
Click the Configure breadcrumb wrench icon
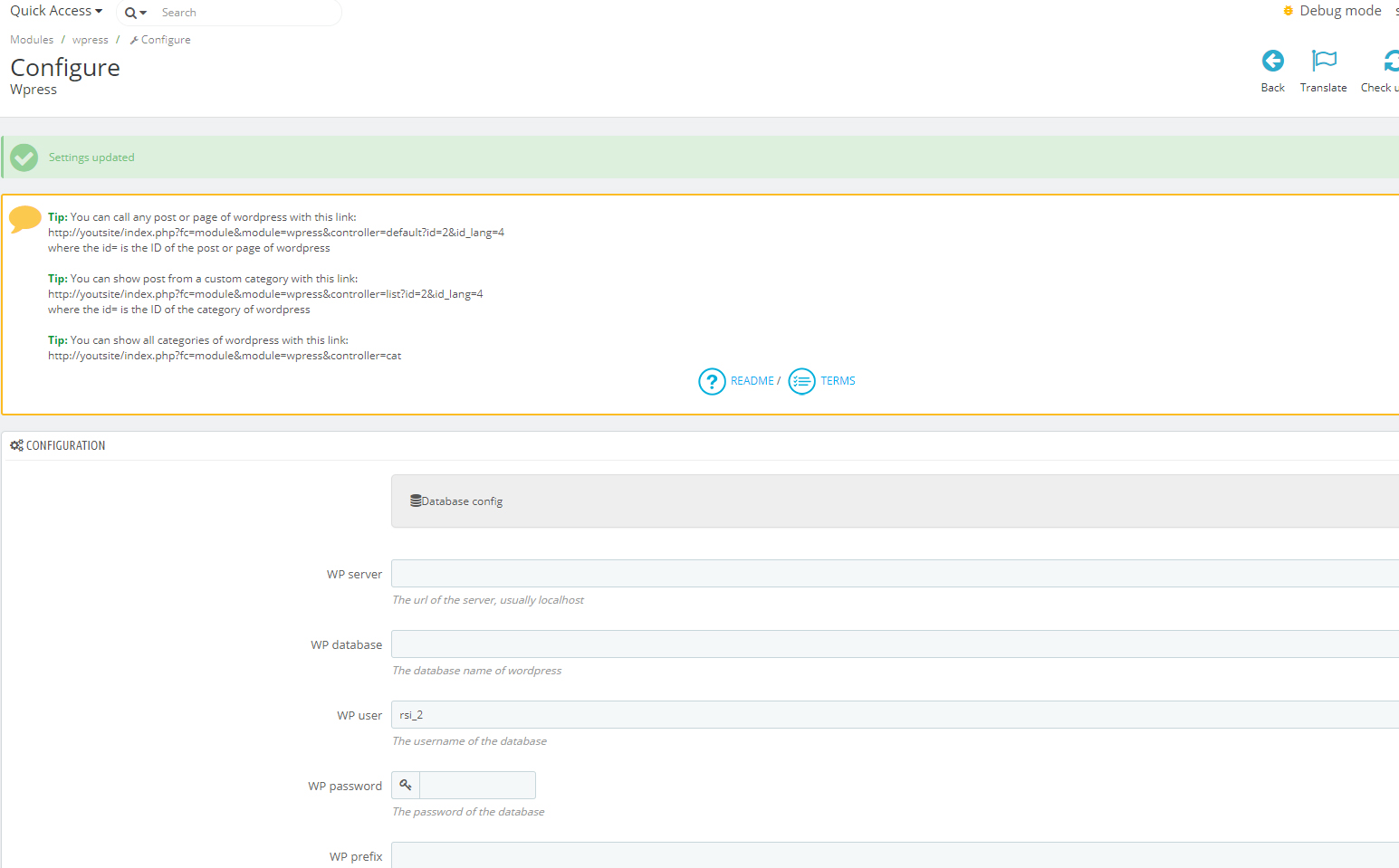(x=134, y=41)
